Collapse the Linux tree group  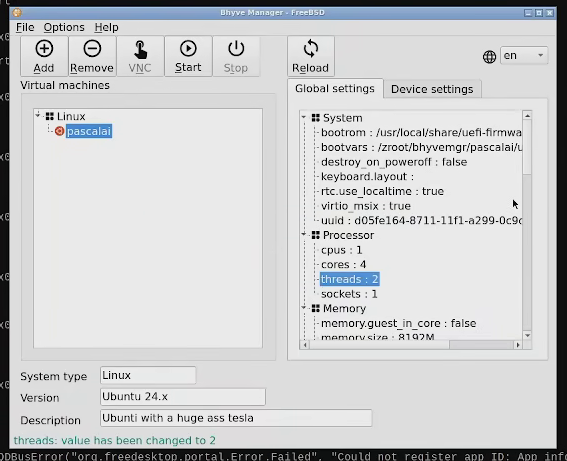(x=38, y=115)
